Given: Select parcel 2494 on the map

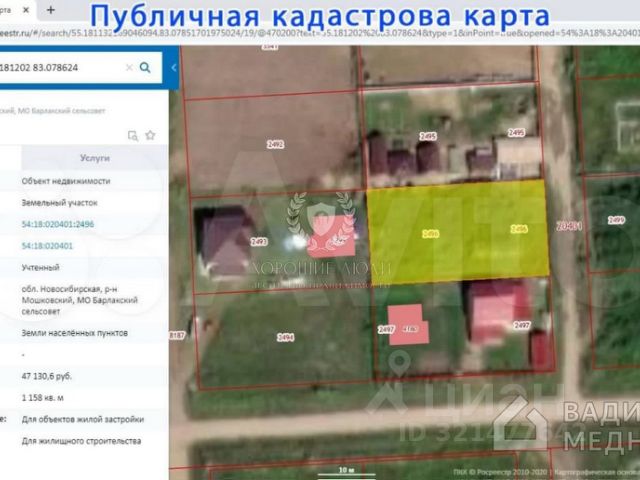Looking at the screenshot, I should tap(285, 337).
